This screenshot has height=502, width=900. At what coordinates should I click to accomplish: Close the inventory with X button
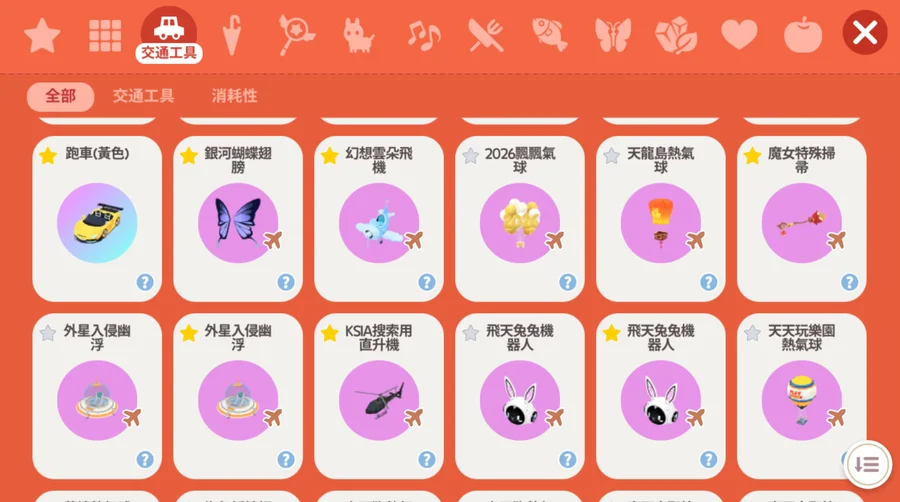pos(865,33)
